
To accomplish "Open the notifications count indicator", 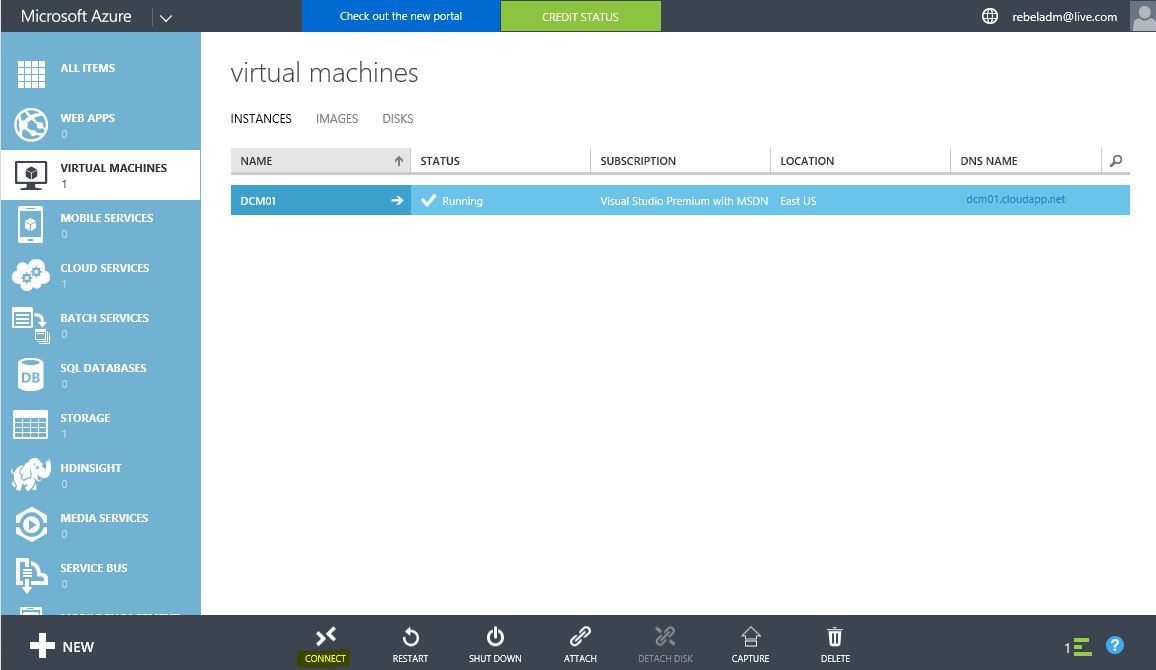I will pos(1078,647).
